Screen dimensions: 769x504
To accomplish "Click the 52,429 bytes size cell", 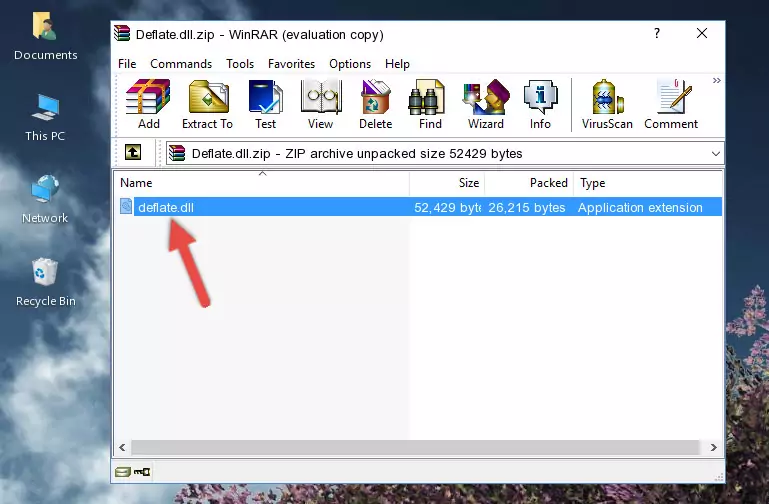I will (x=447, y=207).
